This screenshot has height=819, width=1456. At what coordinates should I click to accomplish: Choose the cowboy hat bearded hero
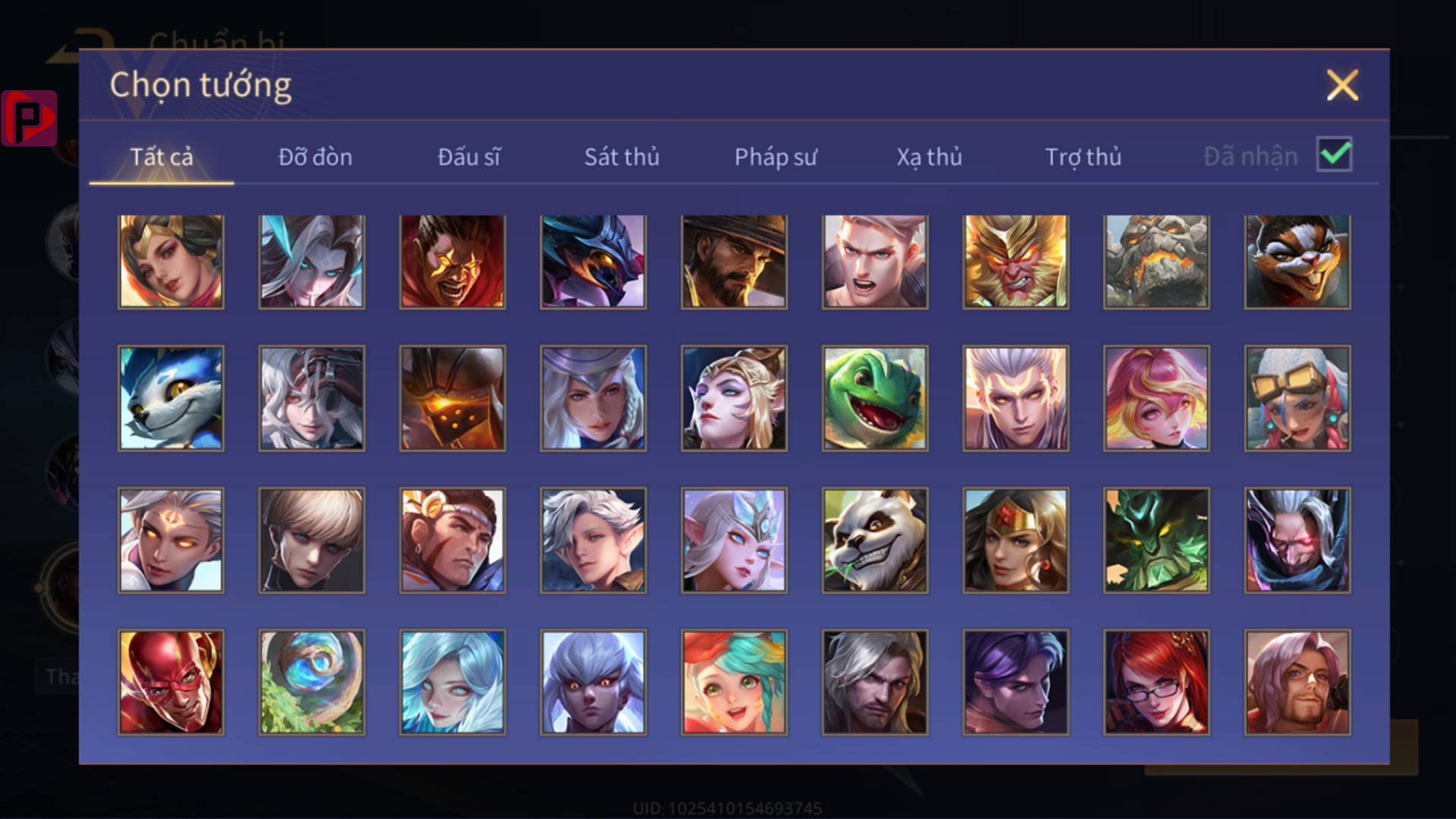coord(734,261)
